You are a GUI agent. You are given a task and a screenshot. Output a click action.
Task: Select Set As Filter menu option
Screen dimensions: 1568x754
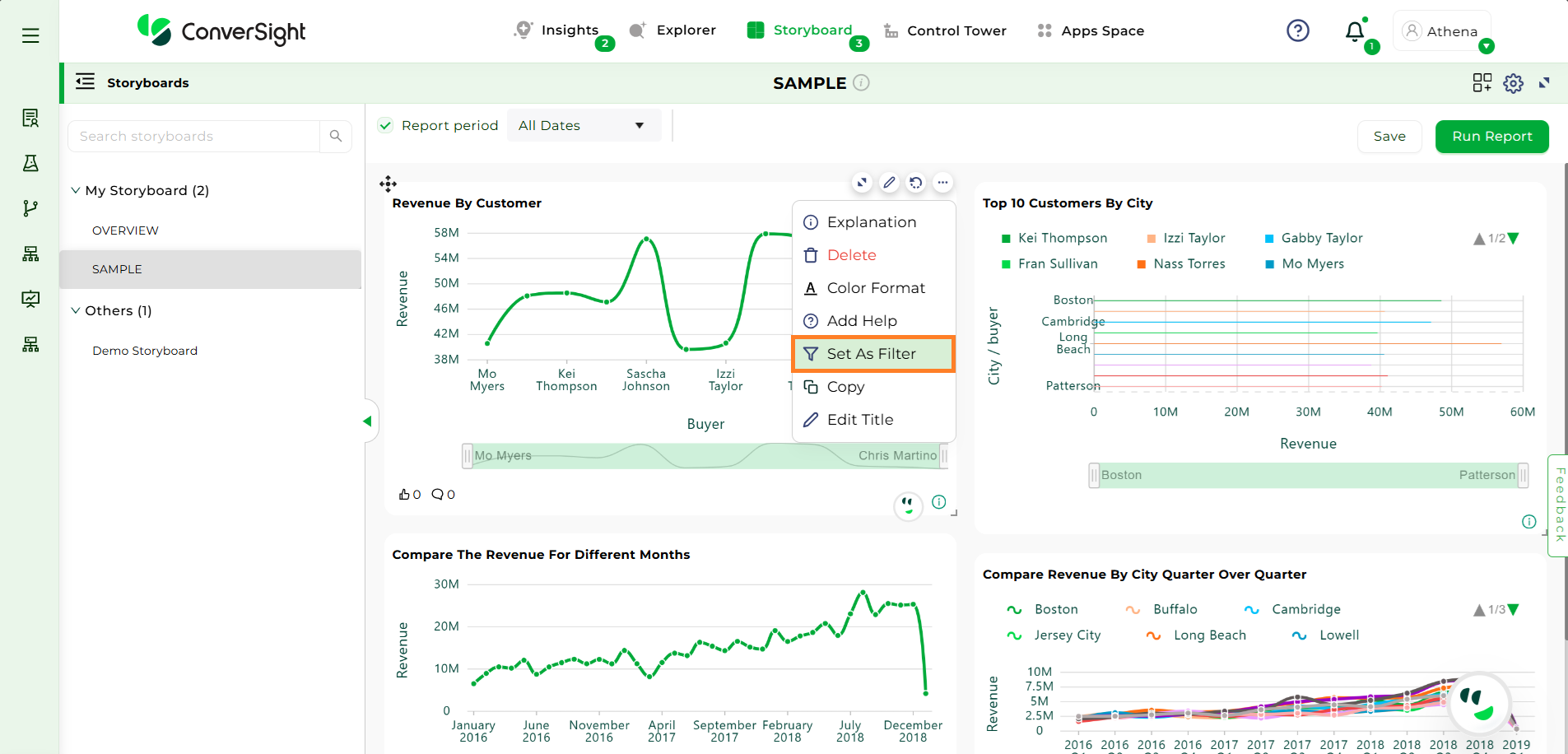tap(872, 354)
